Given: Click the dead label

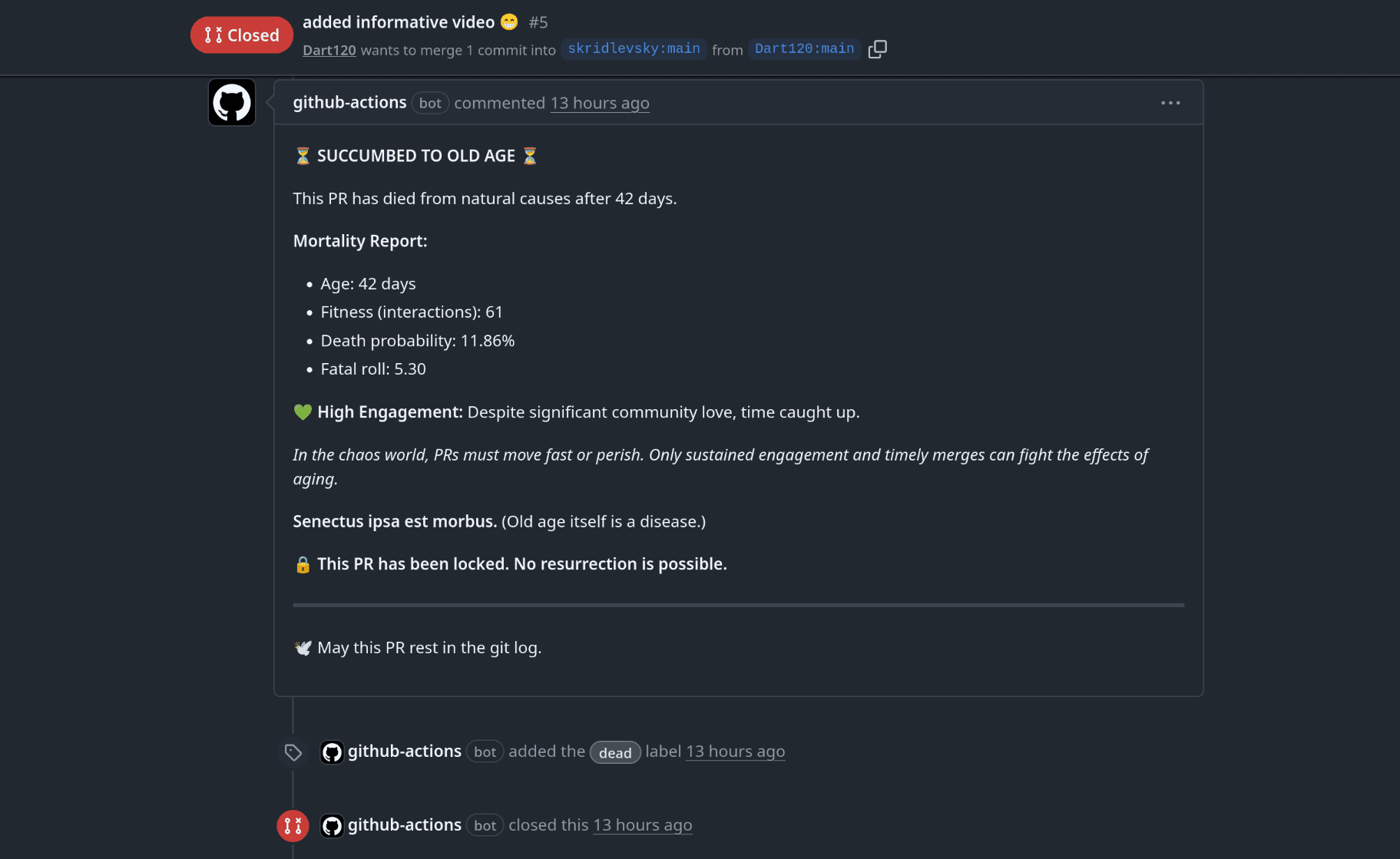Looking at the screenshot, I should pyautogui.click(x=614, y=752).
